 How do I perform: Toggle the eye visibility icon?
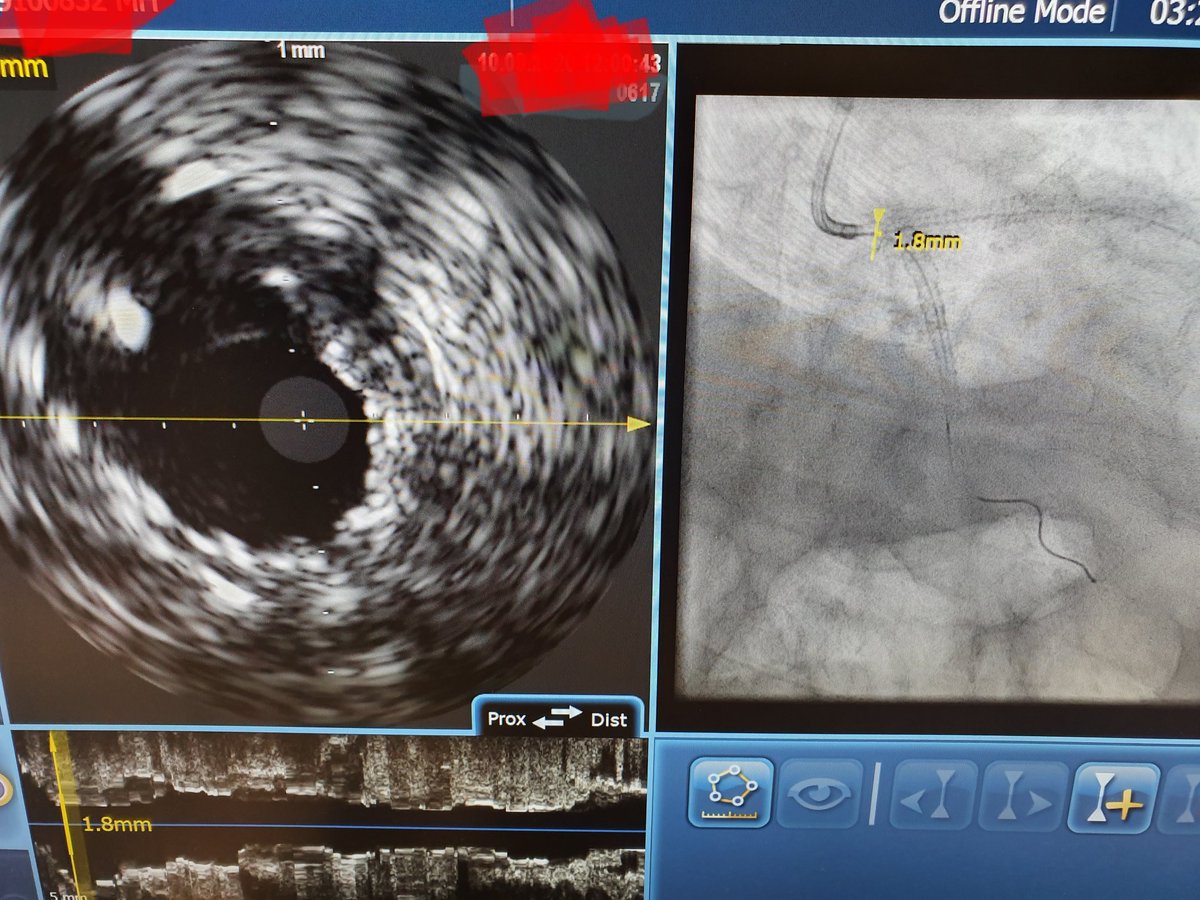820,795
